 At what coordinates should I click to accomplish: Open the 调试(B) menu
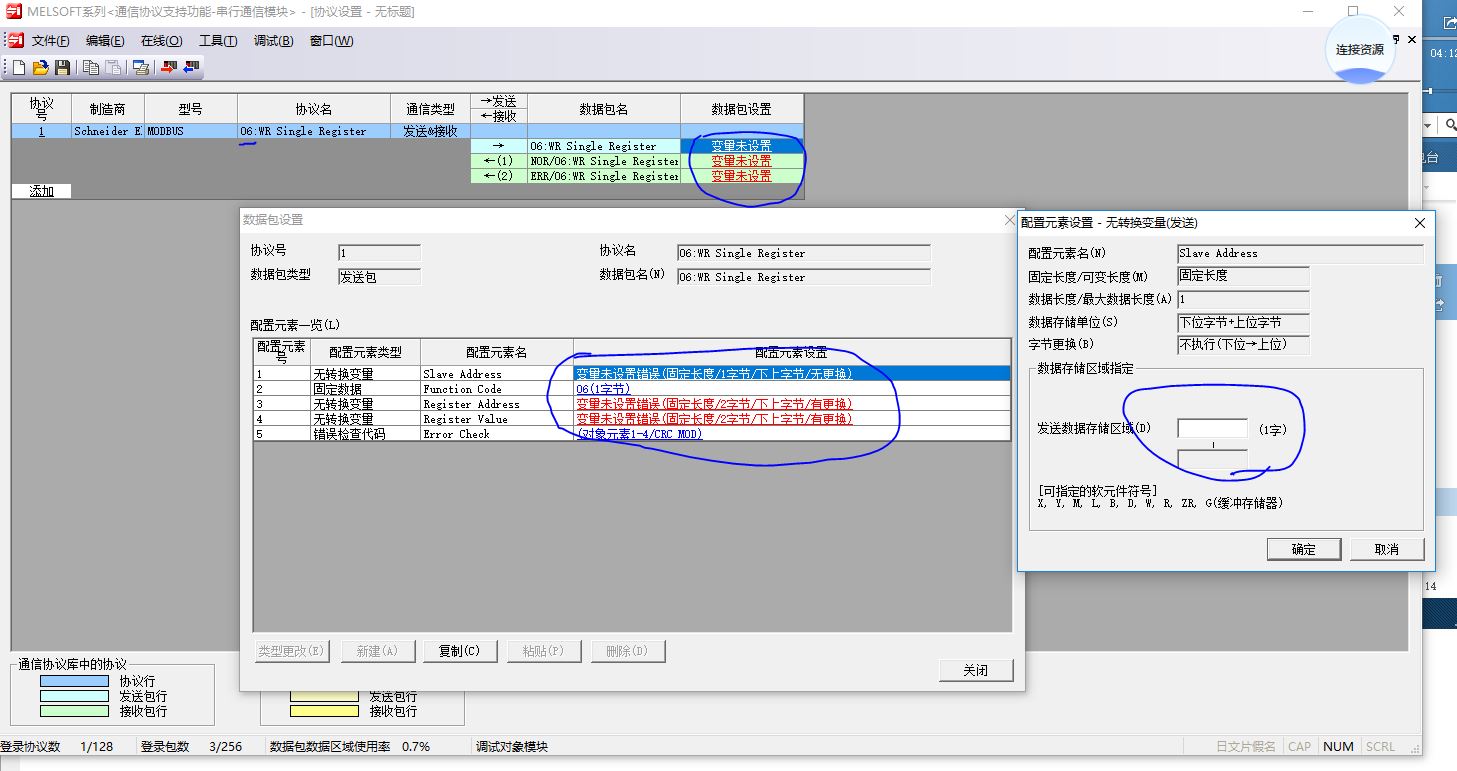[x=273, y=41]
